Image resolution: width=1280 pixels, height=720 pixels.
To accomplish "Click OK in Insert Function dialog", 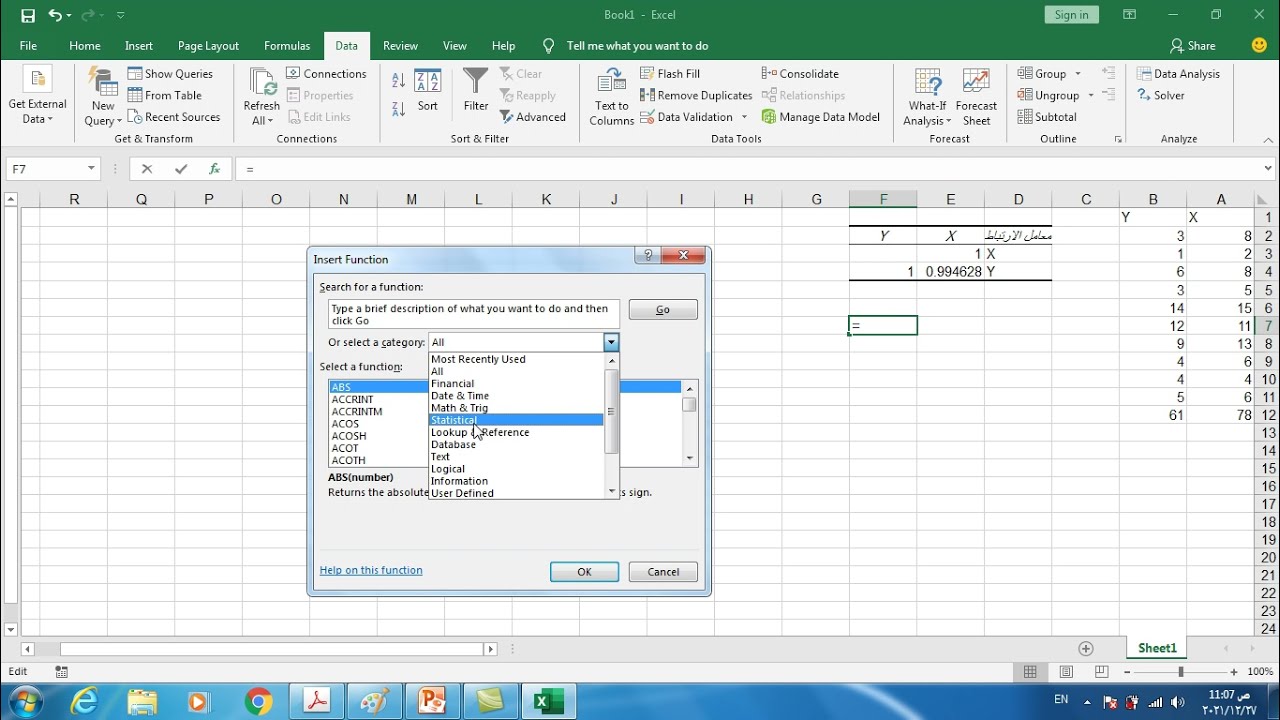I will coord(584,572).
